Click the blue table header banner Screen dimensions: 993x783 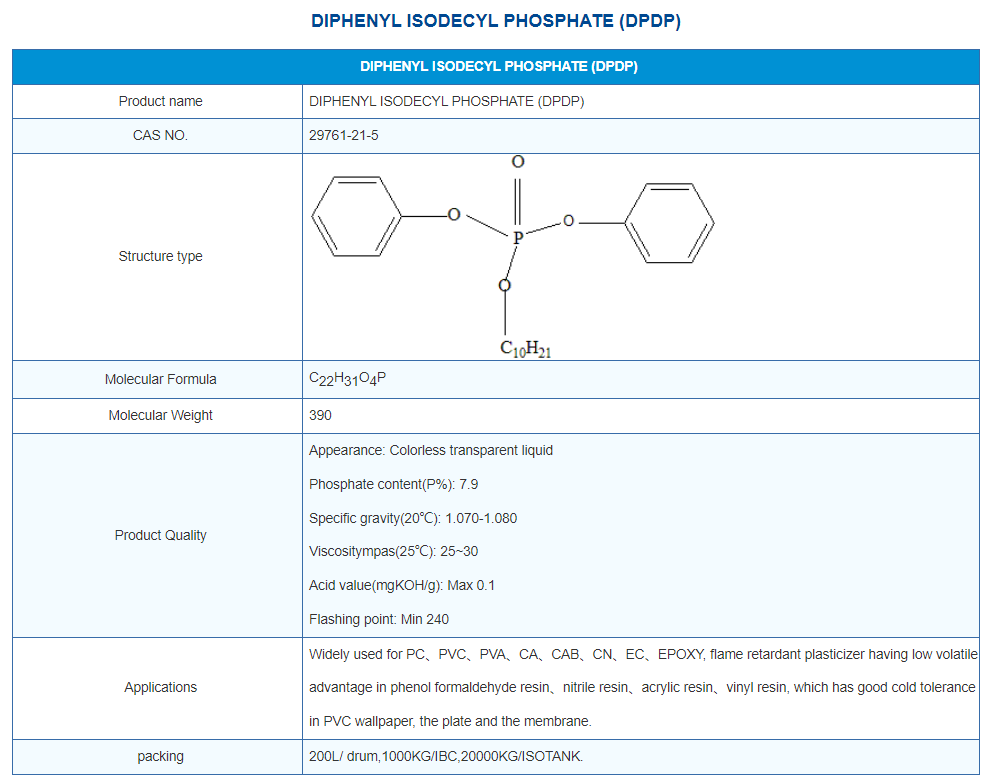[x=496, y=67]
